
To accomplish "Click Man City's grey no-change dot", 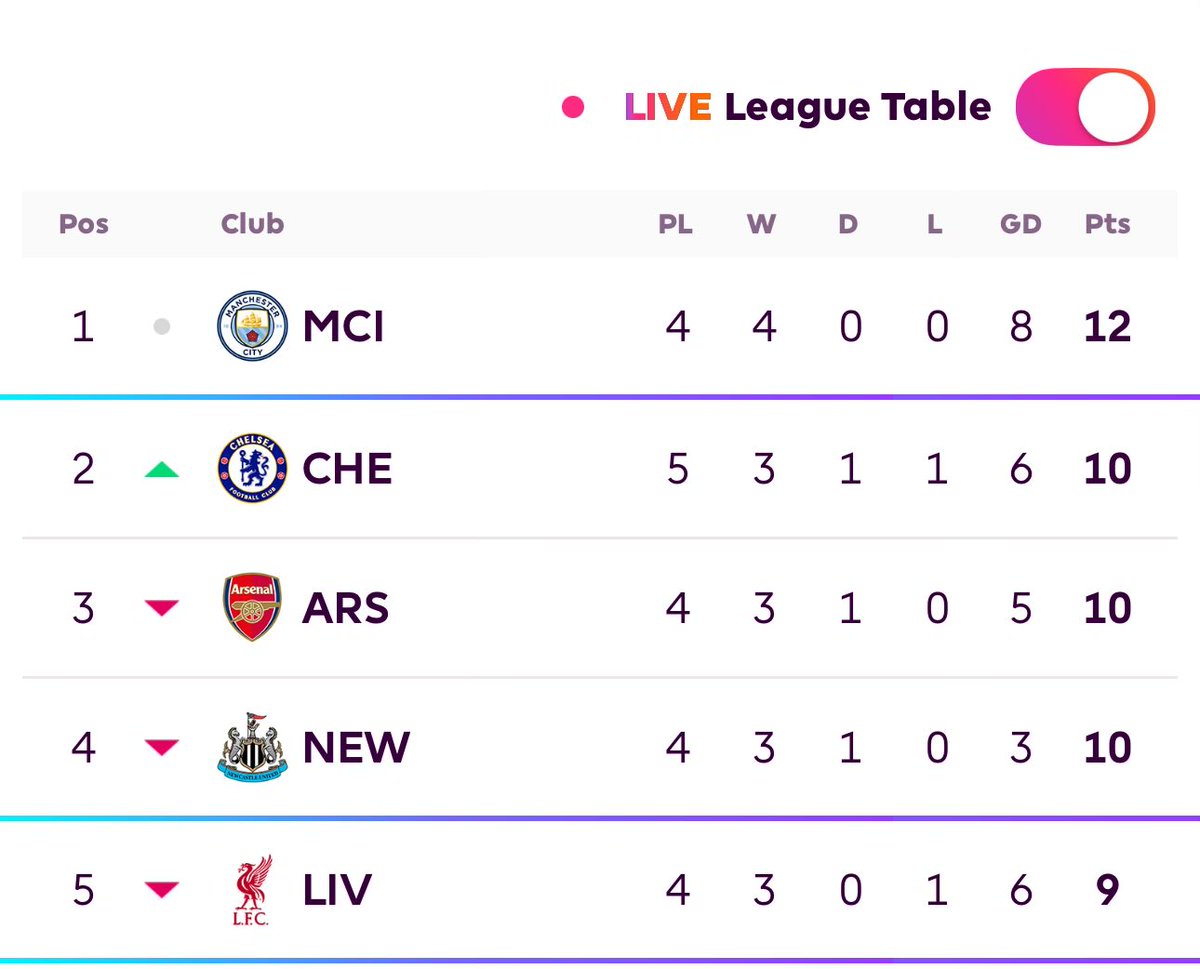I will (x=162, y=327).
